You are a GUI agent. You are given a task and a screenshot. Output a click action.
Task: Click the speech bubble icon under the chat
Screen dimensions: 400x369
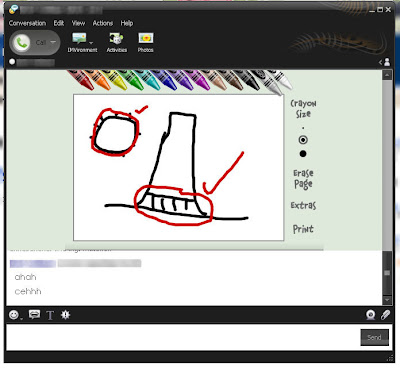coord(34,314)
